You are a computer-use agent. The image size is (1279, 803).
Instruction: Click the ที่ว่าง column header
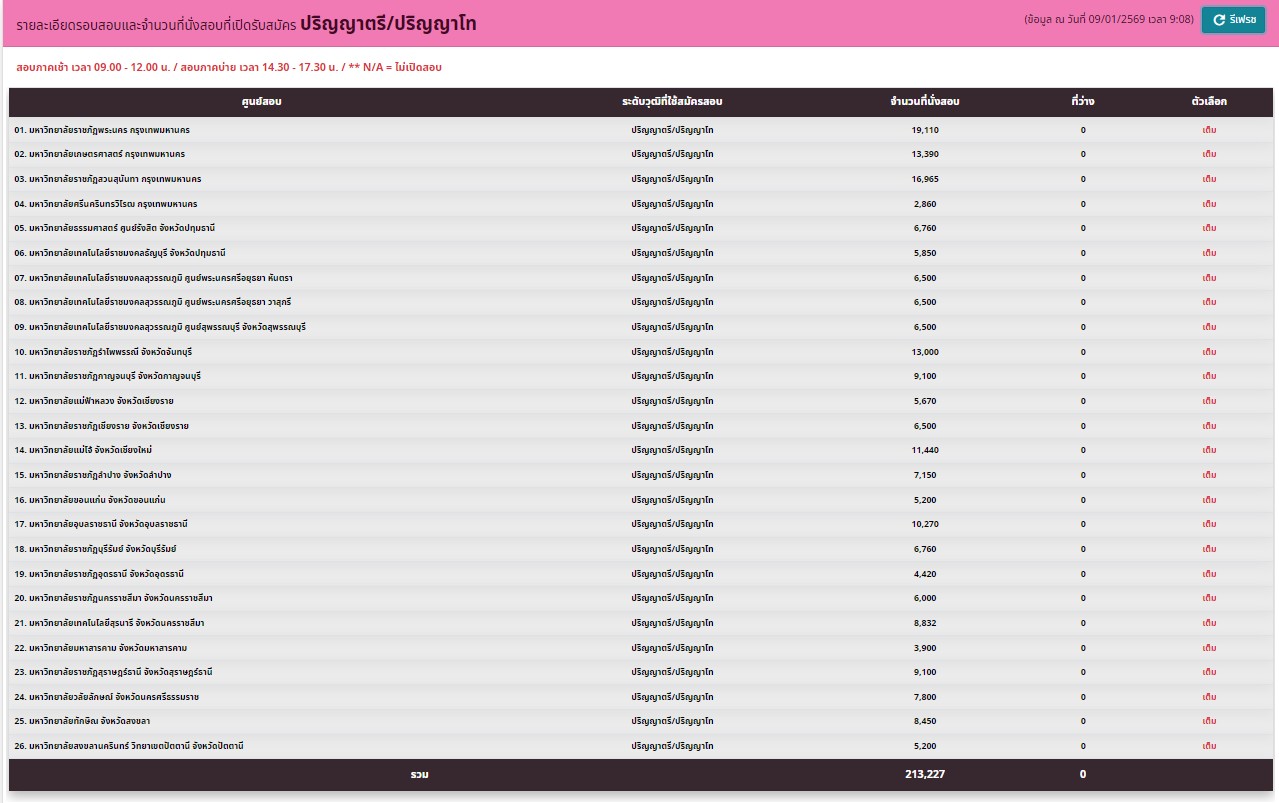click(x=1082, y=102)
